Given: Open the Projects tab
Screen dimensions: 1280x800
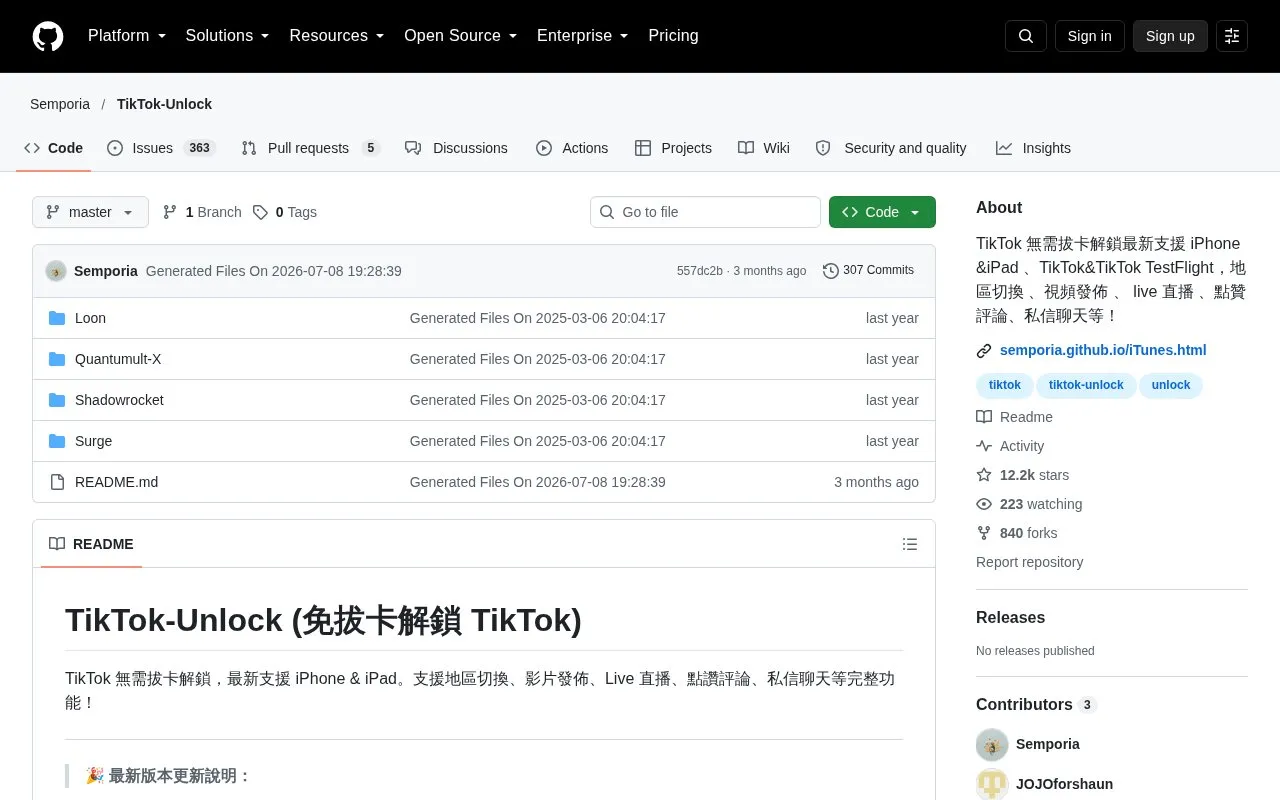Looking at the screenshot, I should [673, 148].
